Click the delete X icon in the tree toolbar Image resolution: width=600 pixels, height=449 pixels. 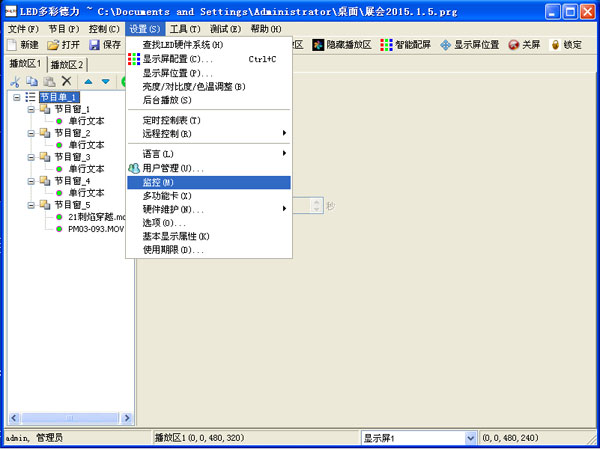click(66, 81)
